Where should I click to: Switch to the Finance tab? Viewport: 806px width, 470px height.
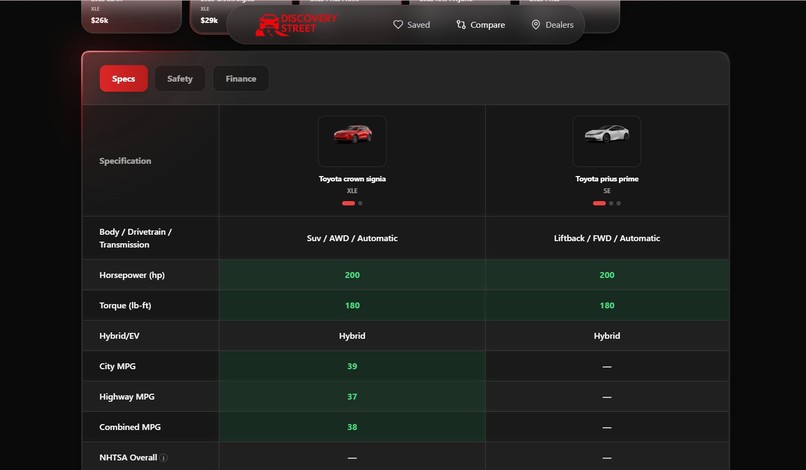pyautogui.click(x=241, y=79)
